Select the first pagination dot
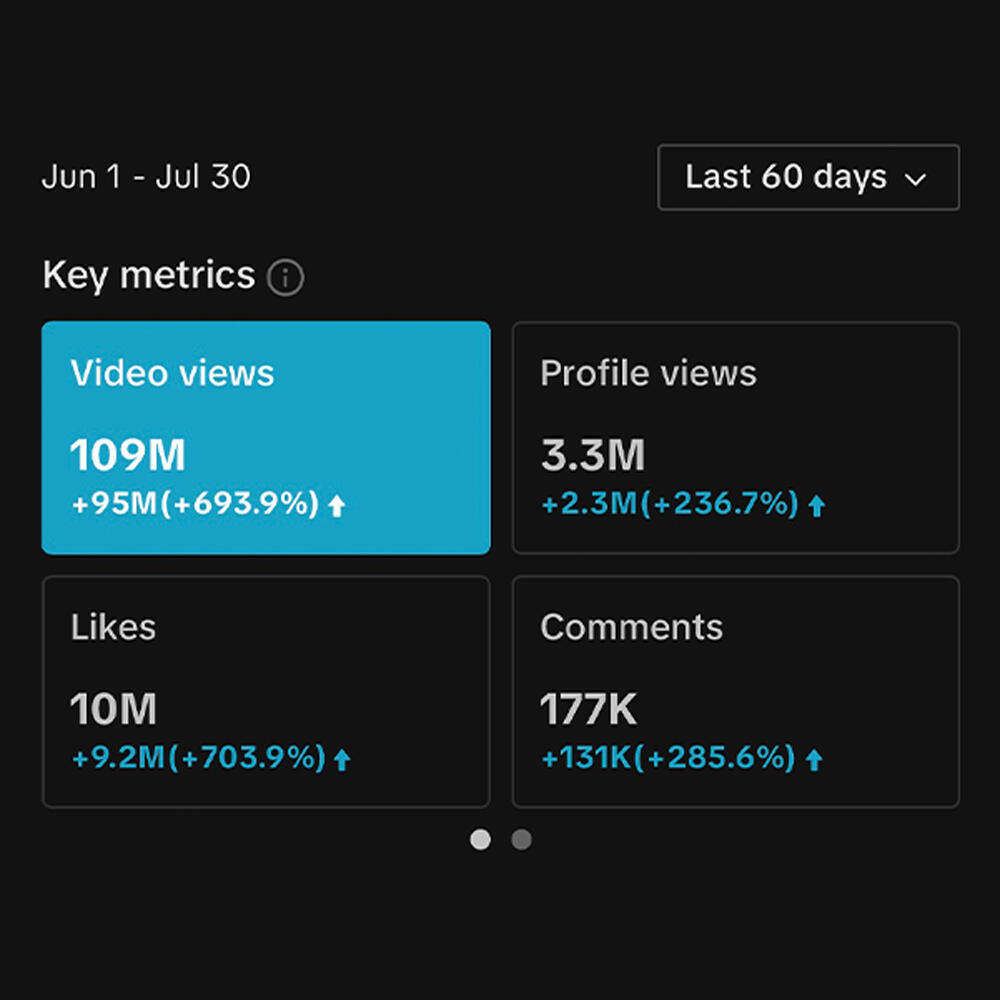1000x1000 pixels. point(481,840)
